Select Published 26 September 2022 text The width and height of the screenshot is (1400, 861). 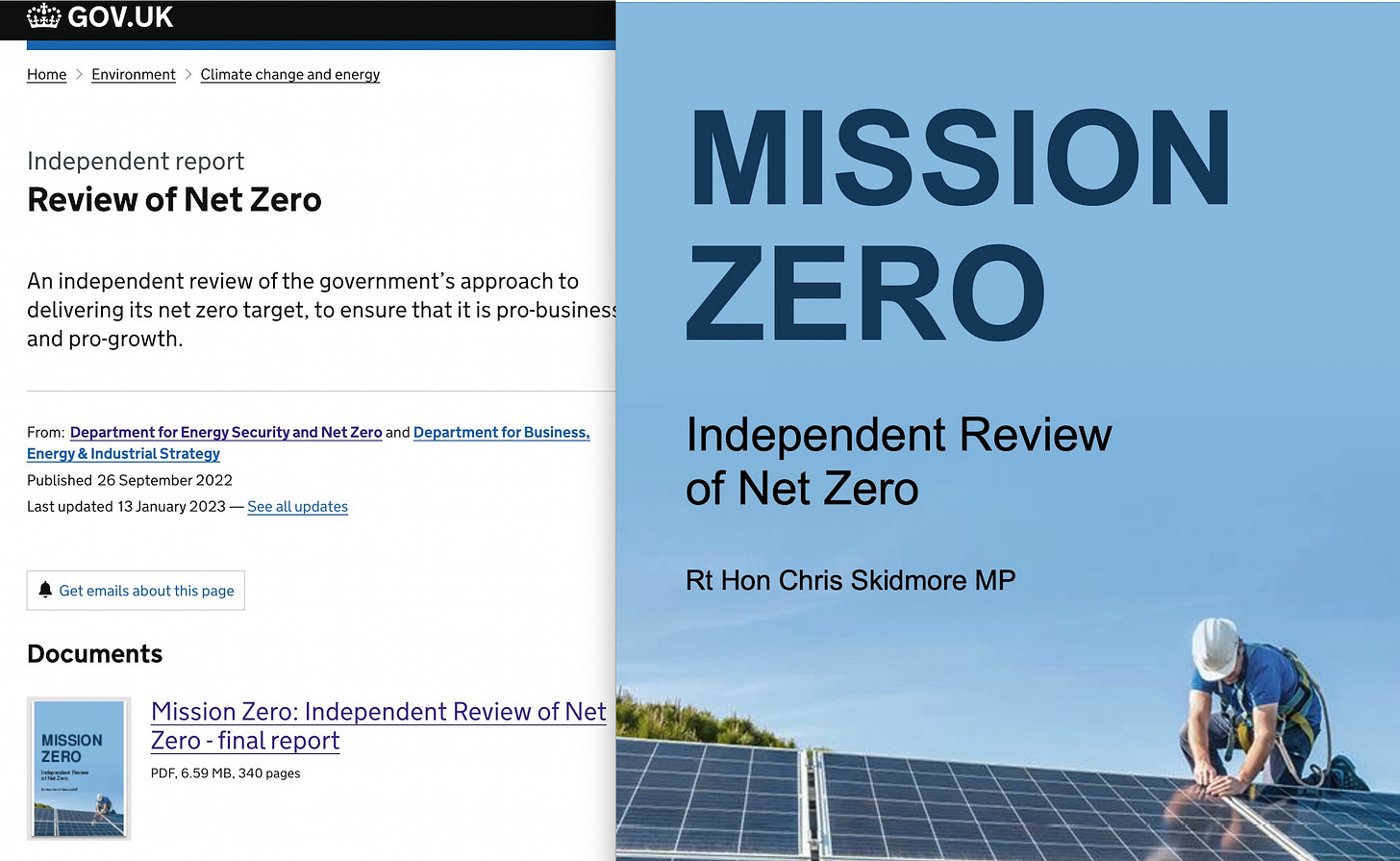(130, 480)
